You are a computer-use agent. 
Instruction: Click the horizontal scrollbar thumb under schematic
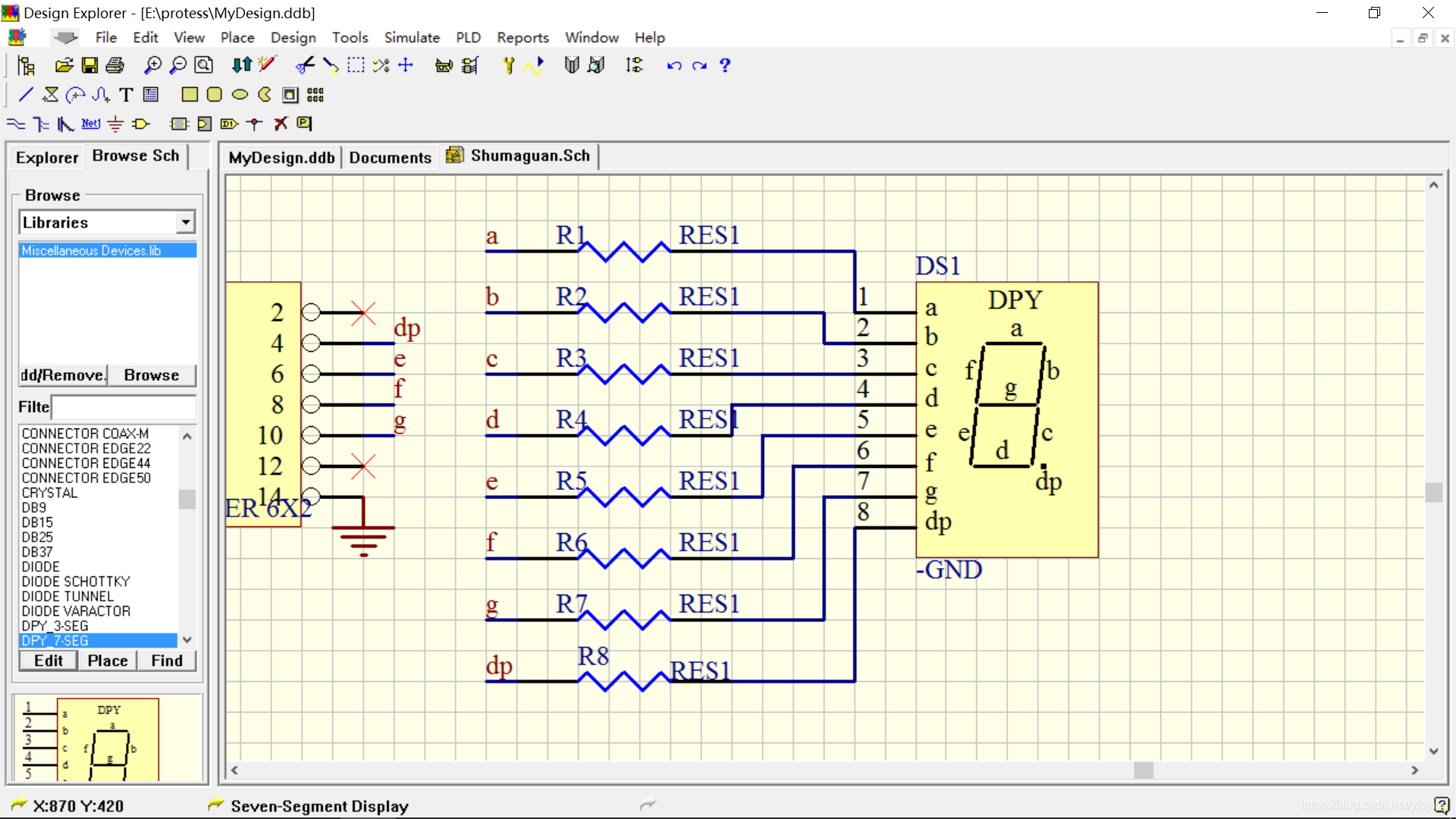click(1143, 770)
